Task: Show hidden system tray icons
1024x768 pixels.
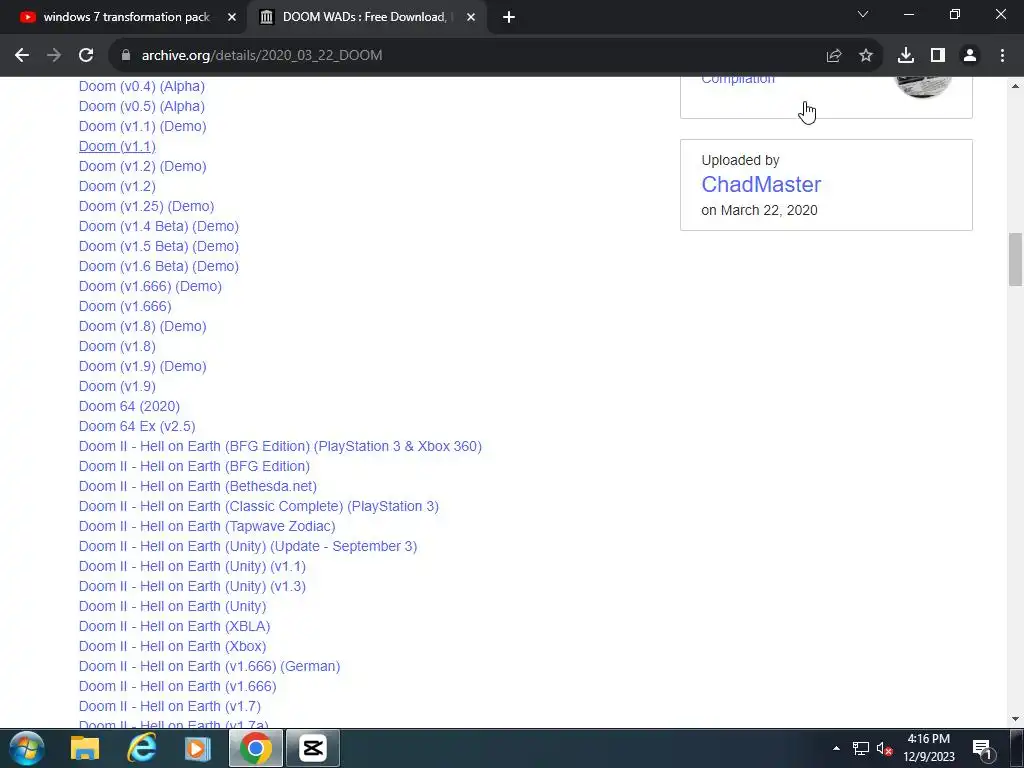Action: (837, 748)
